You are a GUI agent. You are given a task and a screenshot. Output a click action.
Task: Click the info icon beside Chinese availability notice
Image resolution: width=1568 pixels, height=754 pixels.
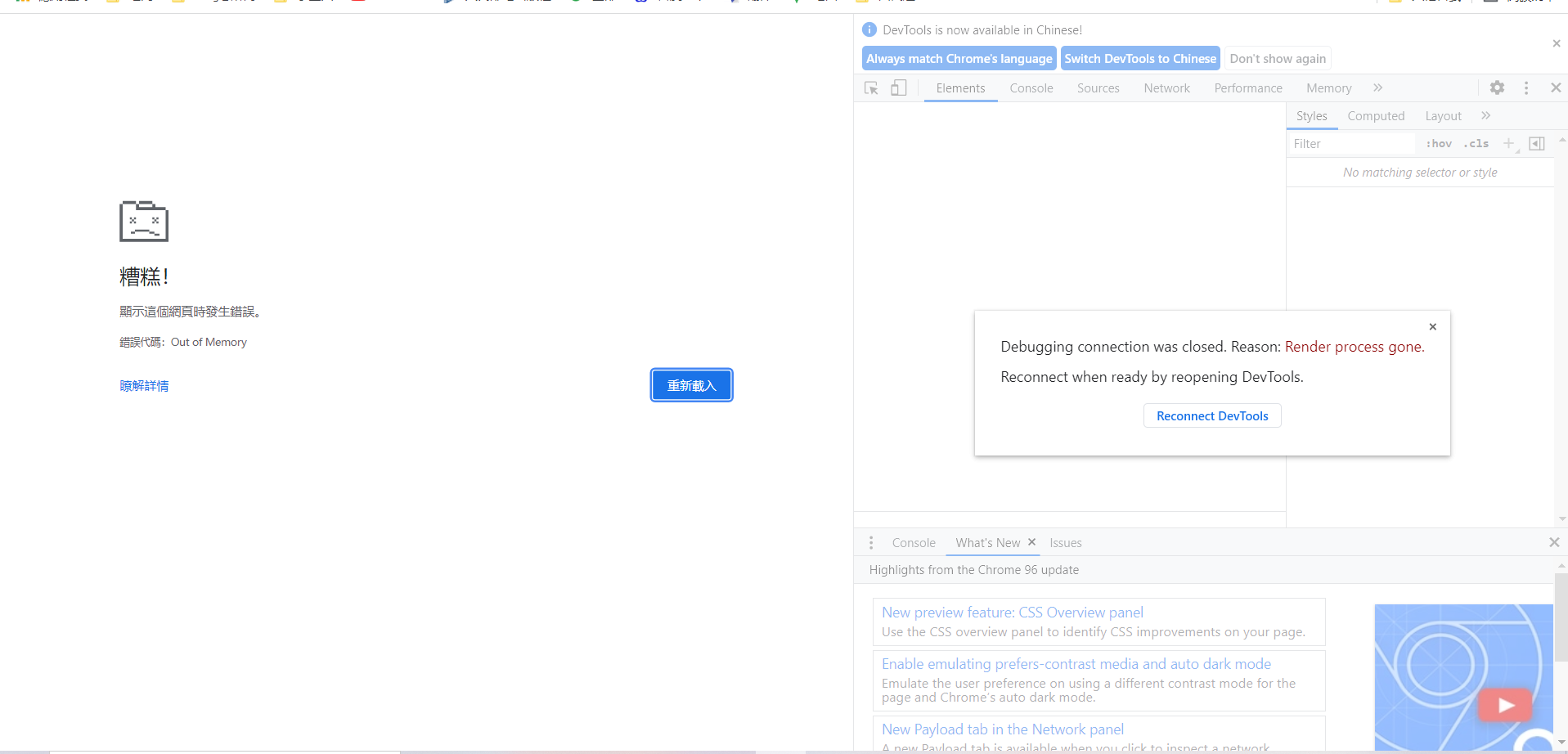click(x=869, y=30)
